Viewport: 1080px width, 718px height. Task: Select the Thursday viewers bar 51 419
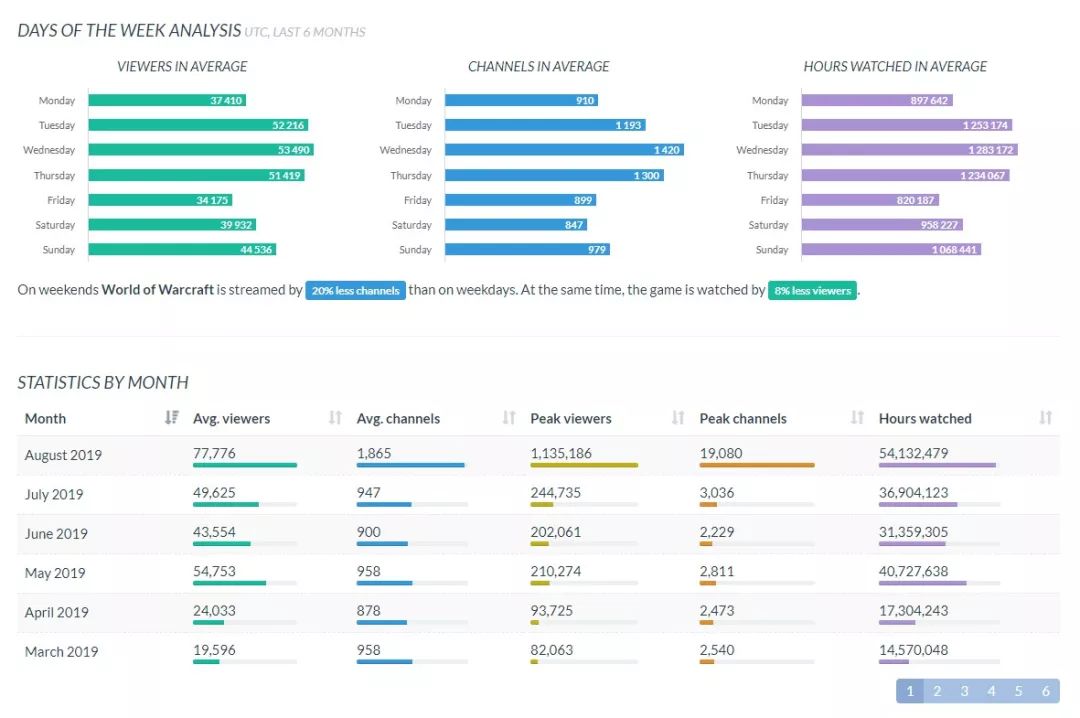coord(196,175)
